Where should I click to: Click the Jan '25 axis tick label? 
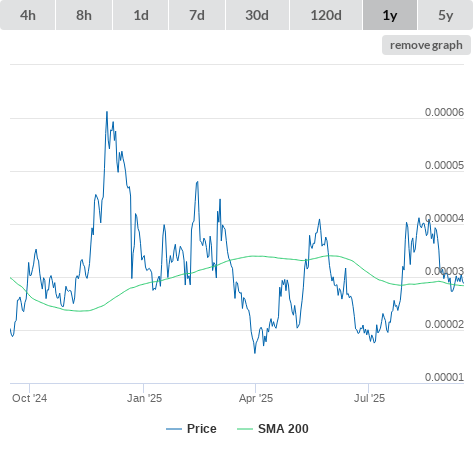point(144,398)
